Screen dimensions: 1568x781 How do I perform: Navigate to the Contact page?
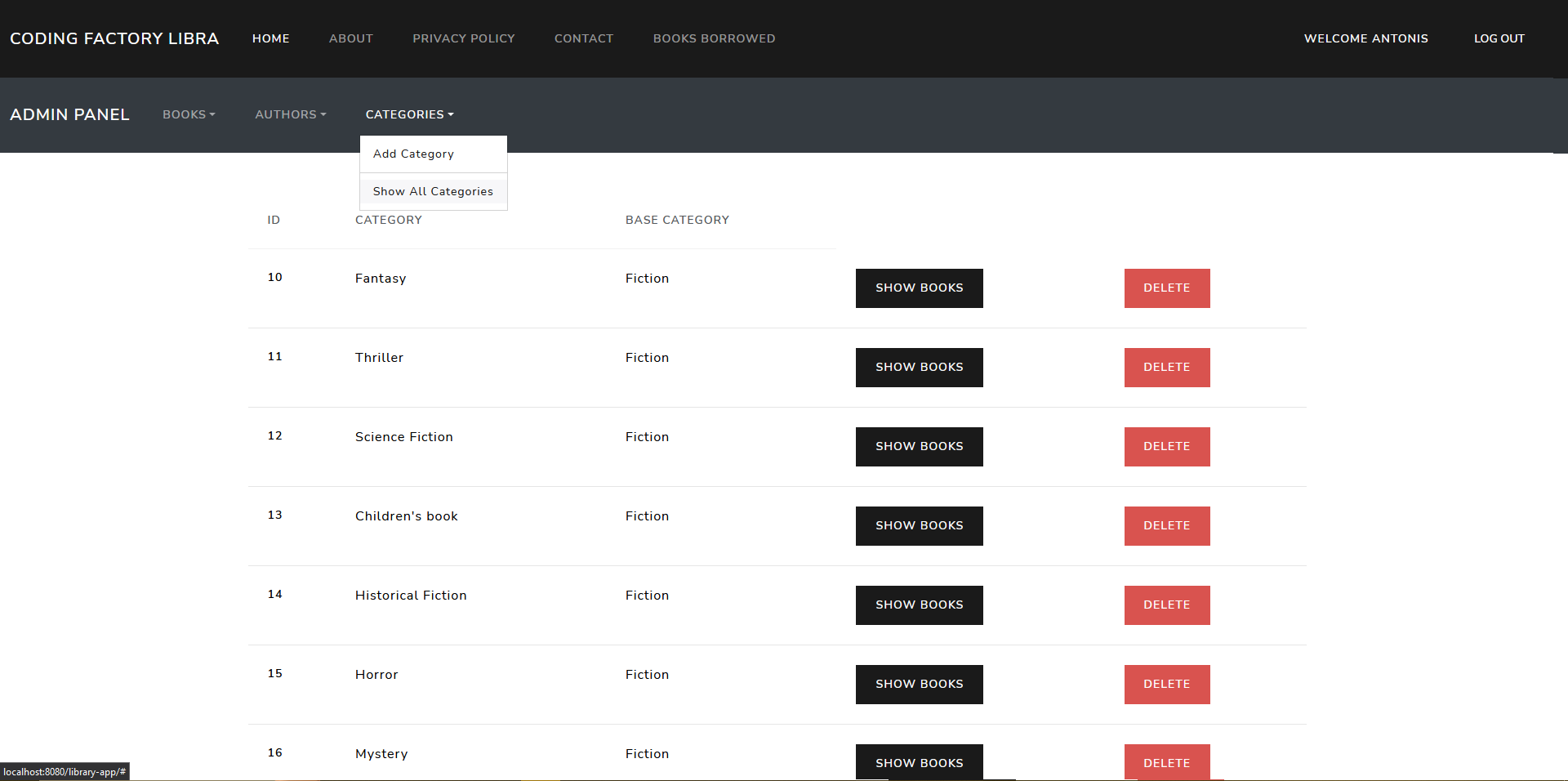(583, 38)
